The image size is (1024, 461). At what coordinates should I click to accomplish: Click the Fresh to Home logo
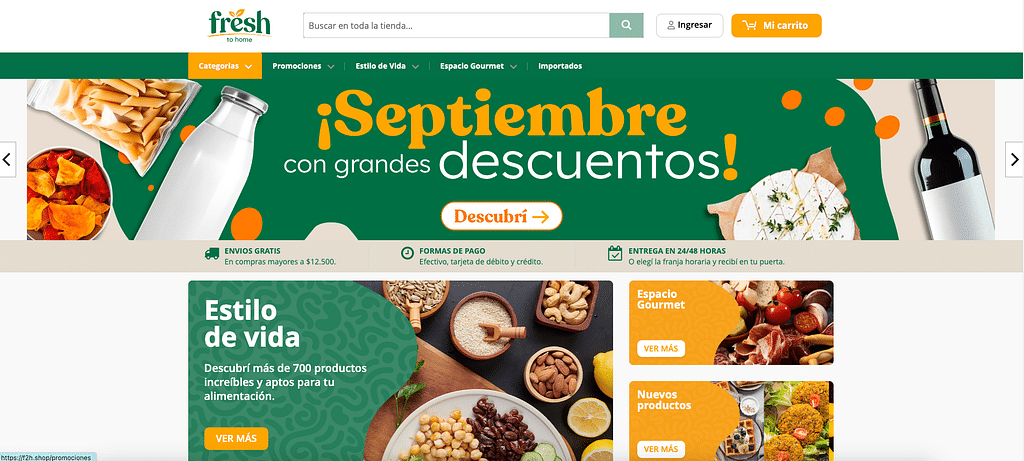[239, 25]
